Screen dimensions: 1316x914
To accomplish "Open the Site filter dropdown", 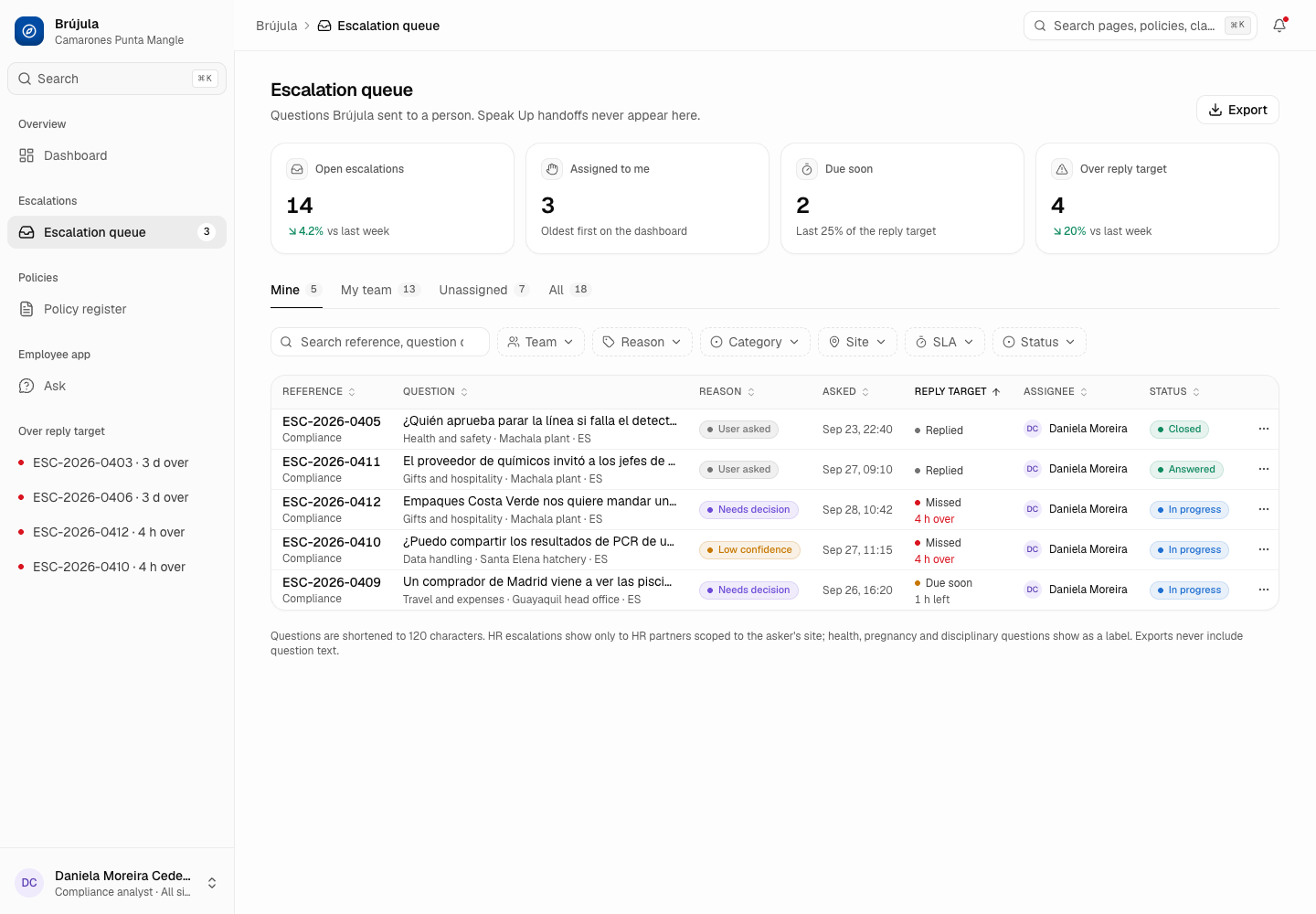I will coord(857,342).
